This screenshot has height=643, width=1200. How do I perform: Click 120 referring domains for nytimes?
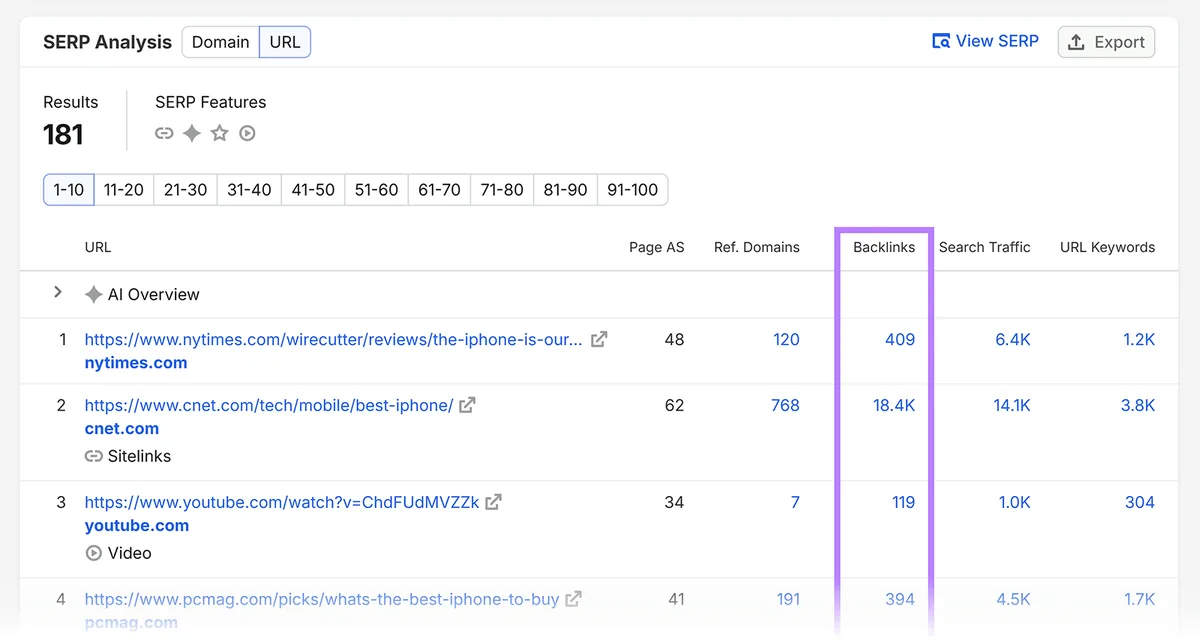point(787,339)
